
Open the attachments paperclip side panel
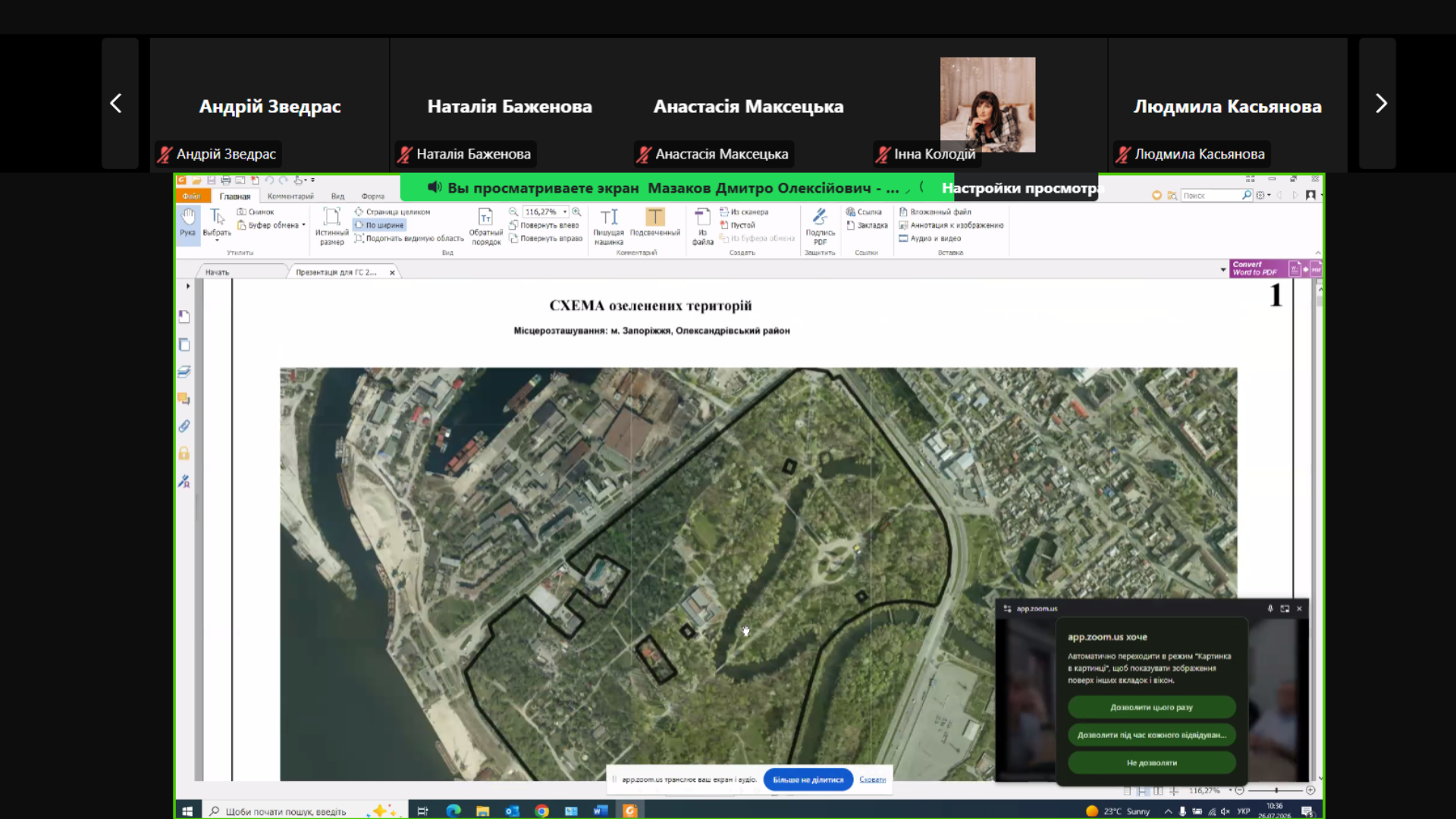point(184,426)
